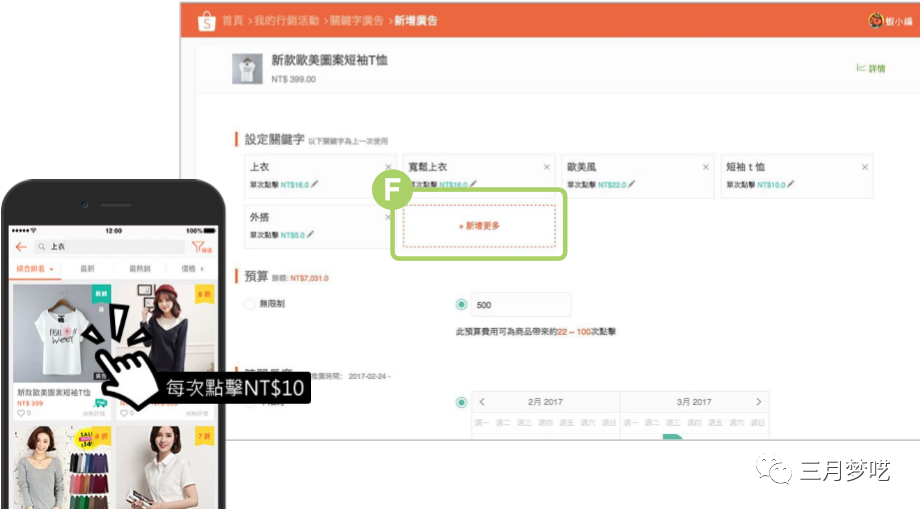Open 關鍵字廣告 breadcrumb

coord(356,21)
